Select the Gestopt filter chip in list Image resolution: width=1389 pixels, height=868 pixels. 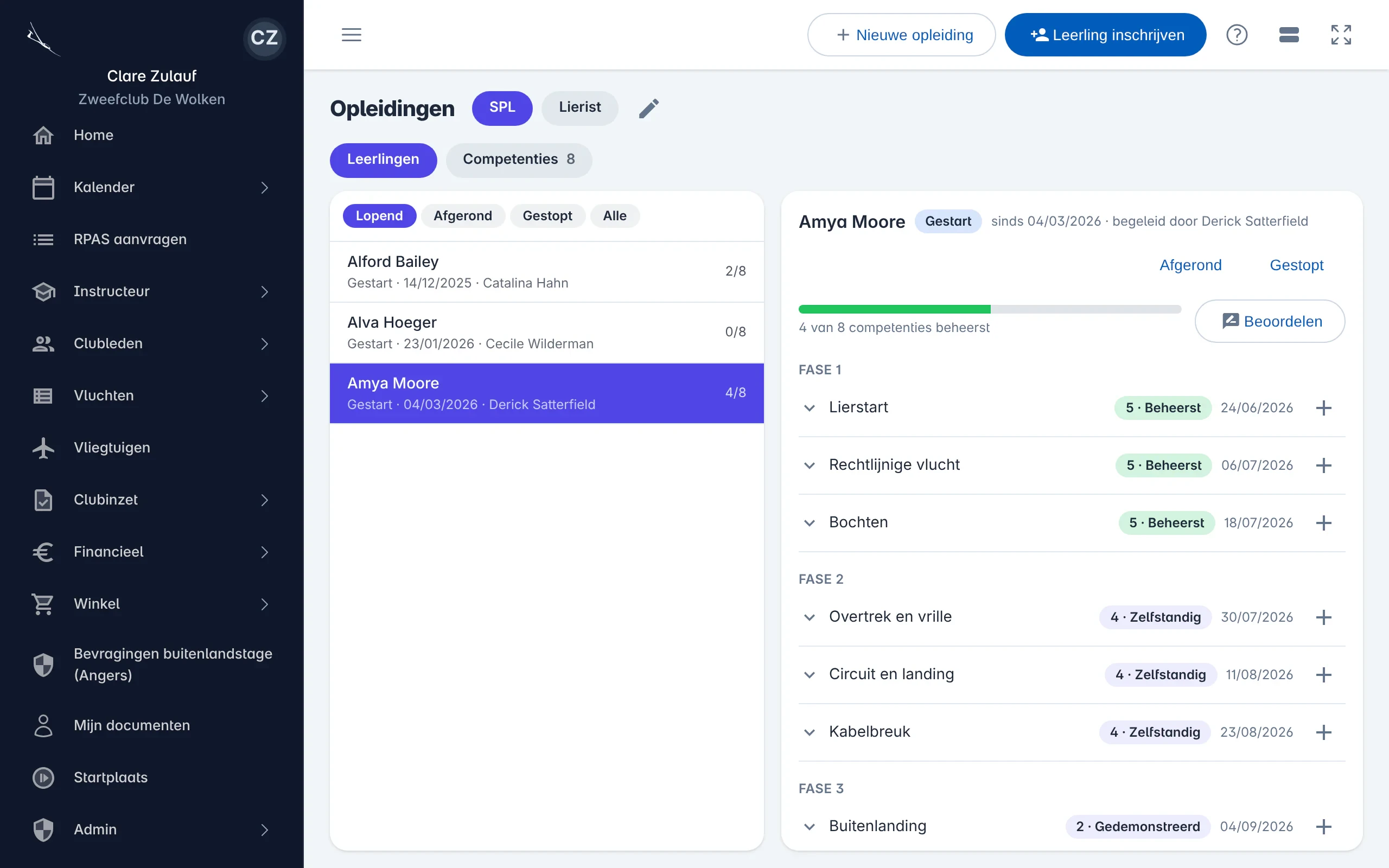pos(547,216)
